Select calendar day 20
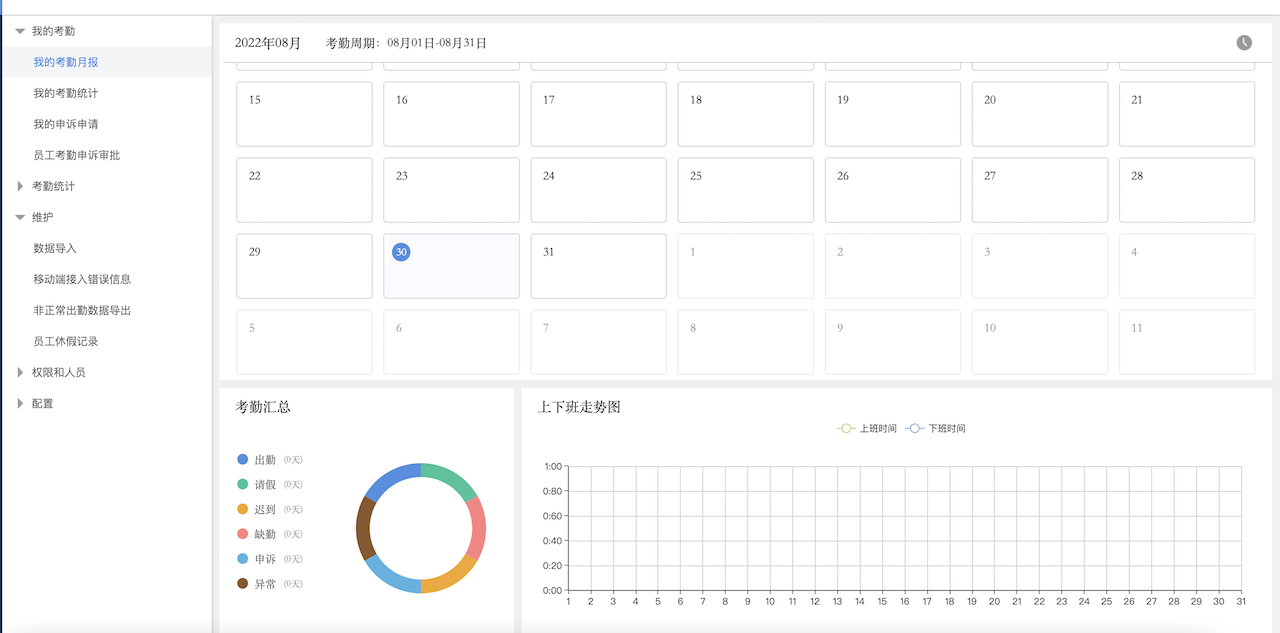 [x=1039, y=114]
